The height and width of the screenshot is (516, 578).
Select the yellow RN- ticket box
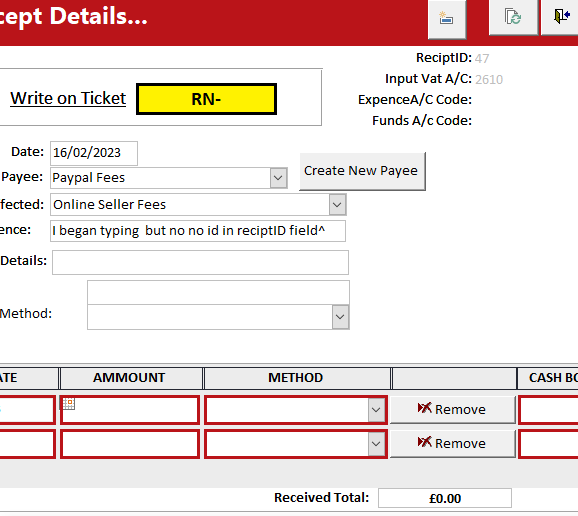point(206,99)
